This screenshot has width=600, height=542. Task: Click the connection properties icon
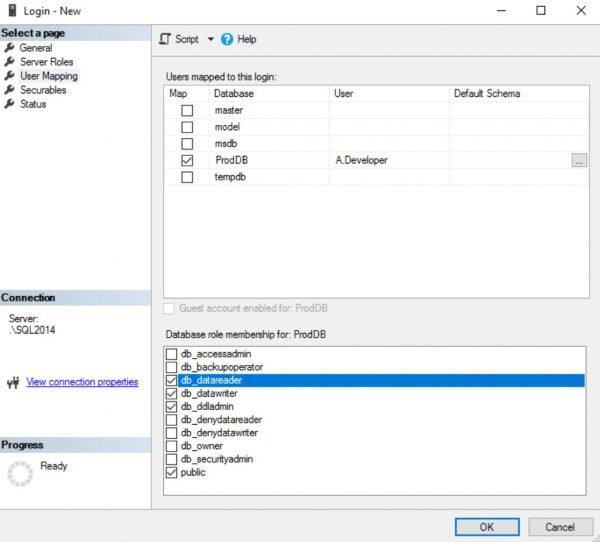point(14,382)
